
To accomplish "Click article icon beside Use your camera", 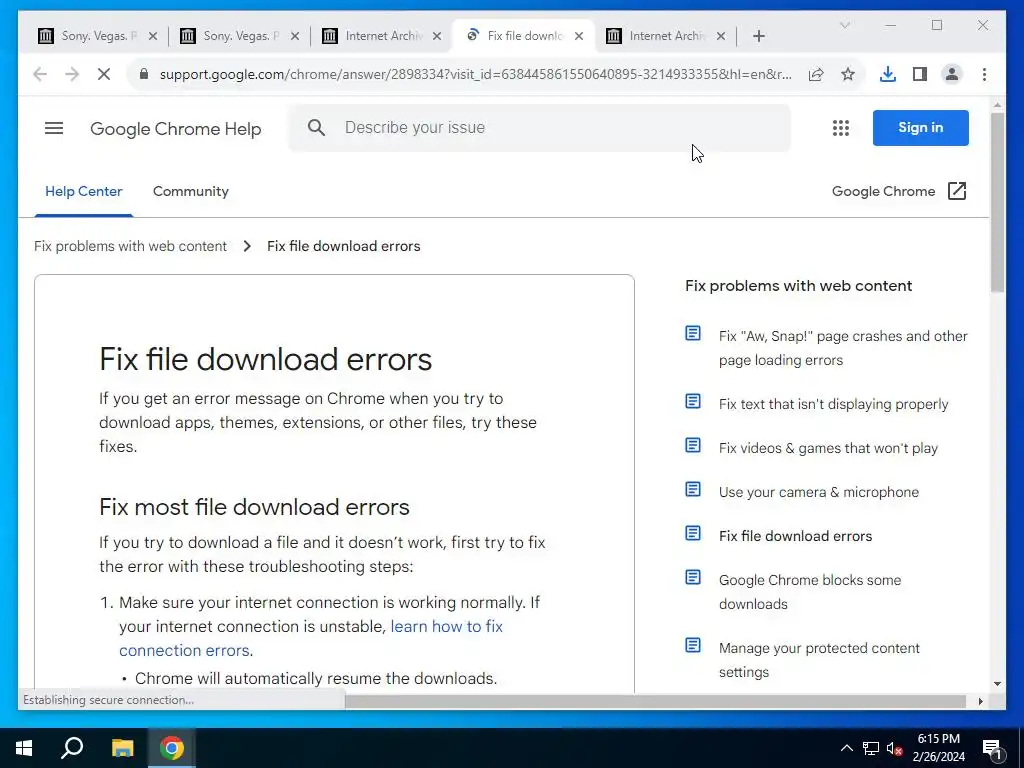I will 693,489.
